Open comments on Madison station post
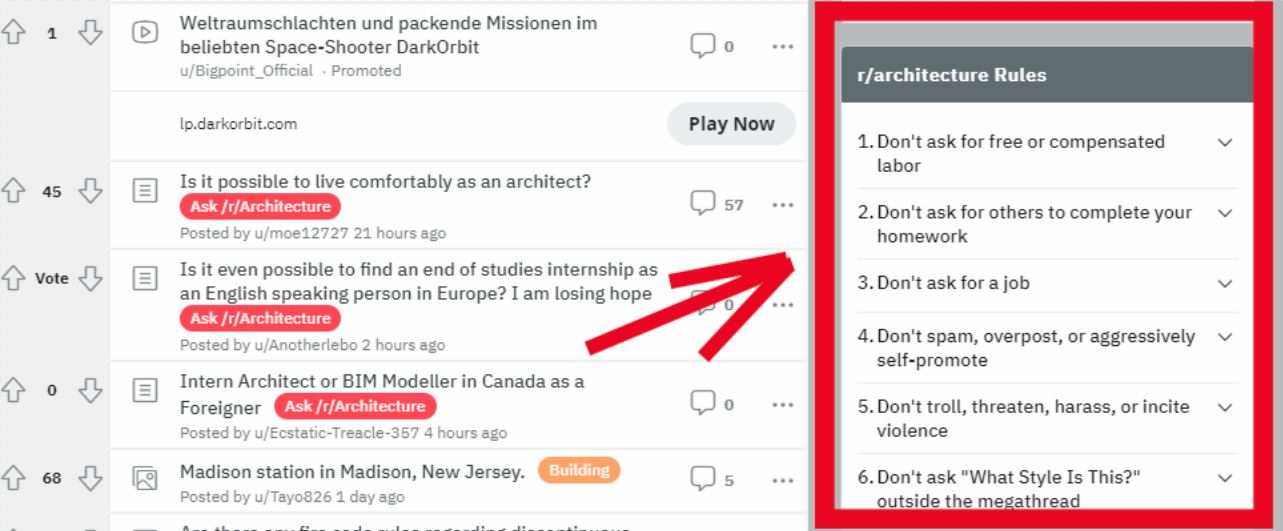1283x531 pixels. tap(711, 480)
